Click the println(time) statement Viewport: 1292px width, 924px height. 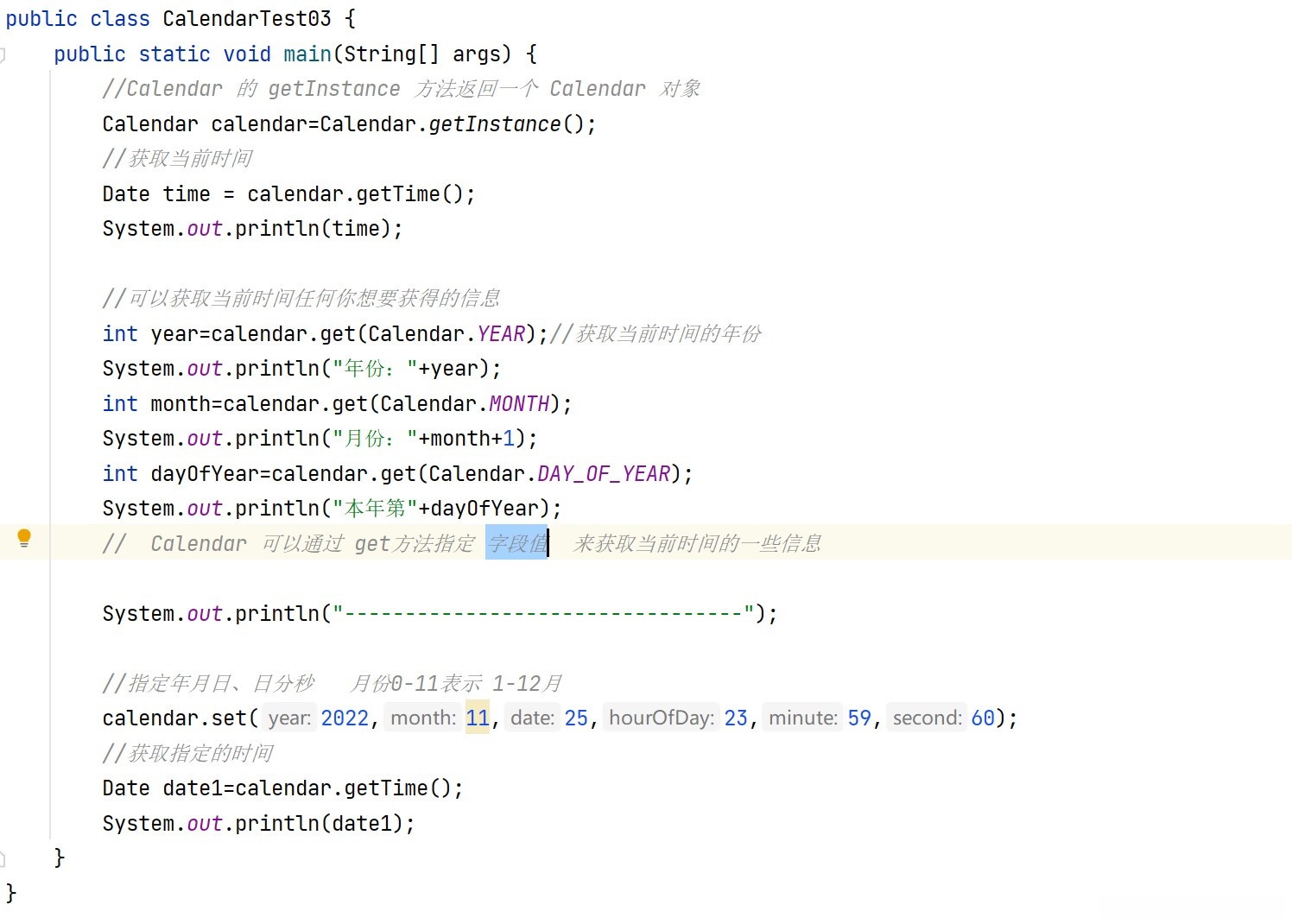click(252, 229)
